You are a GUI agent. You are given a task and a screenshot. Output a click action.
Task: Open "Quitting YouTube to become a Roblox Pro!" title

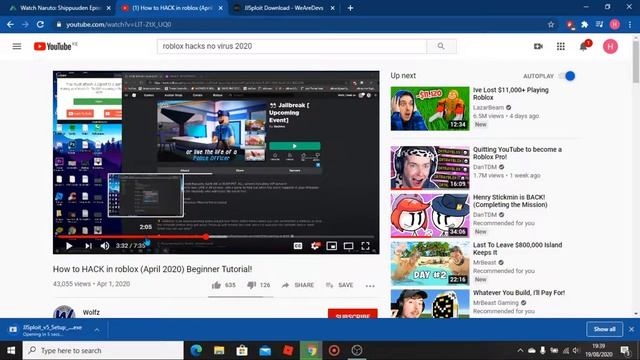coord(517,153)
